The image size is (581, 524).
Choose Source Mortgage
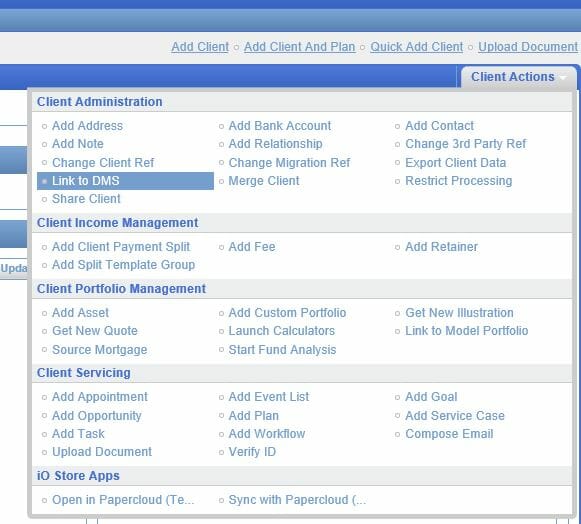coord(100,350)
